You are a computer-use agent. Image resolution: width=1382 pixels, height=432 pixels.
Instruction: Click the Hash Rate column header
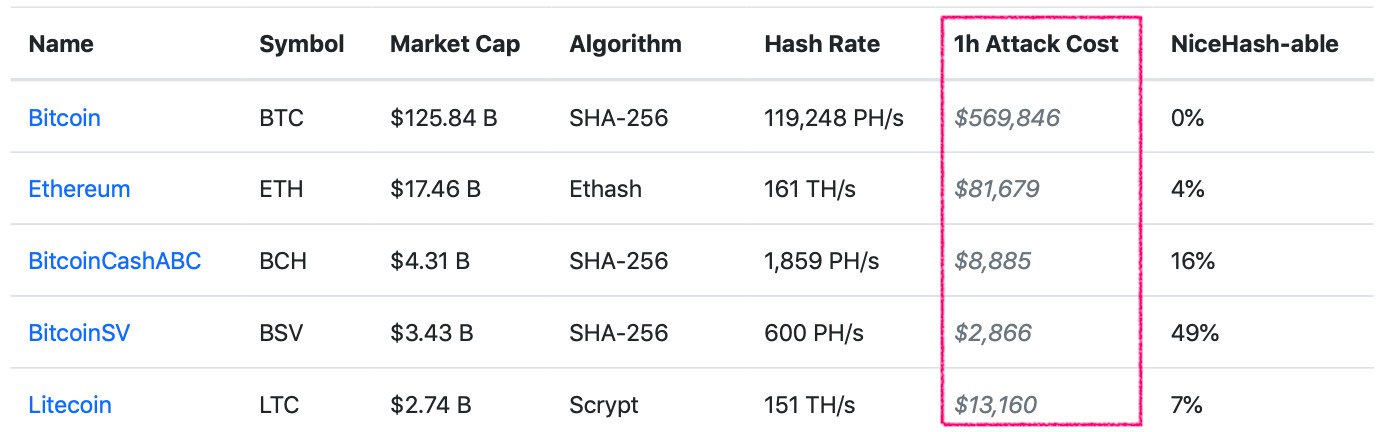[x=822, y=44]
